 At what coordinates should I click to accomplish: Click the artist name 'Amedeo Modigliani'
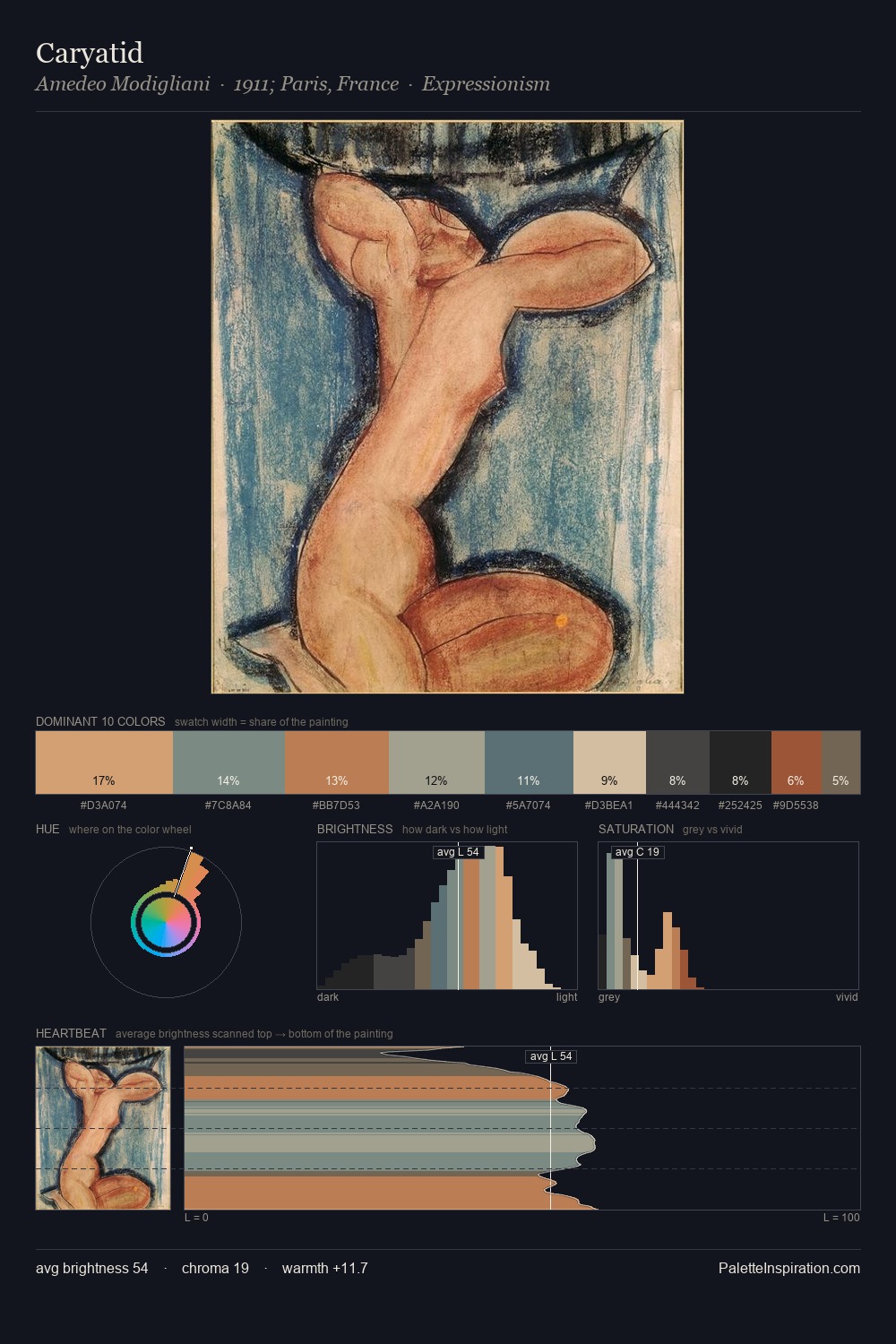[x=123, y=84]
